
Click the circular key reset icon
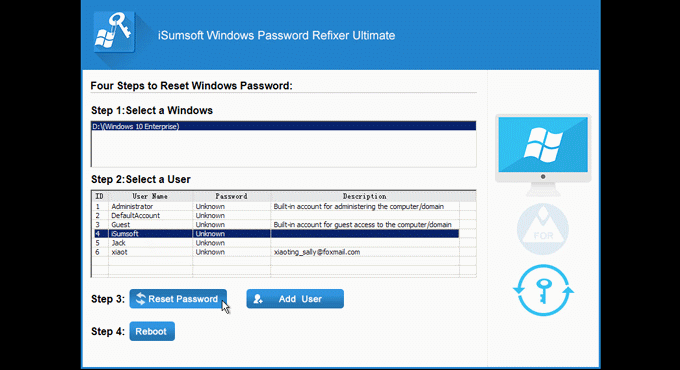tap(543, 290)
